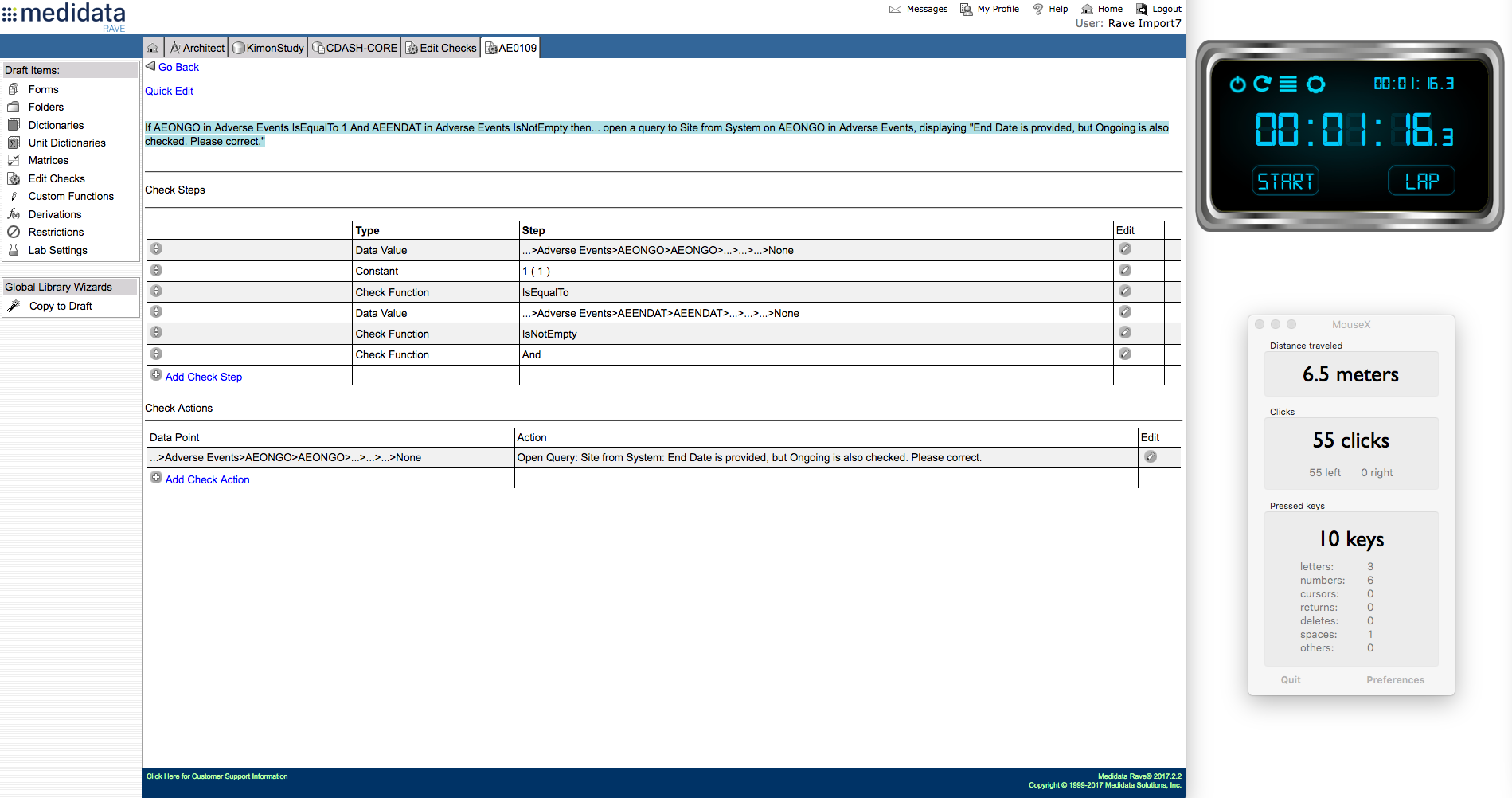
Task: Click the Add Check Step link
Action: (x=203, y=377)
